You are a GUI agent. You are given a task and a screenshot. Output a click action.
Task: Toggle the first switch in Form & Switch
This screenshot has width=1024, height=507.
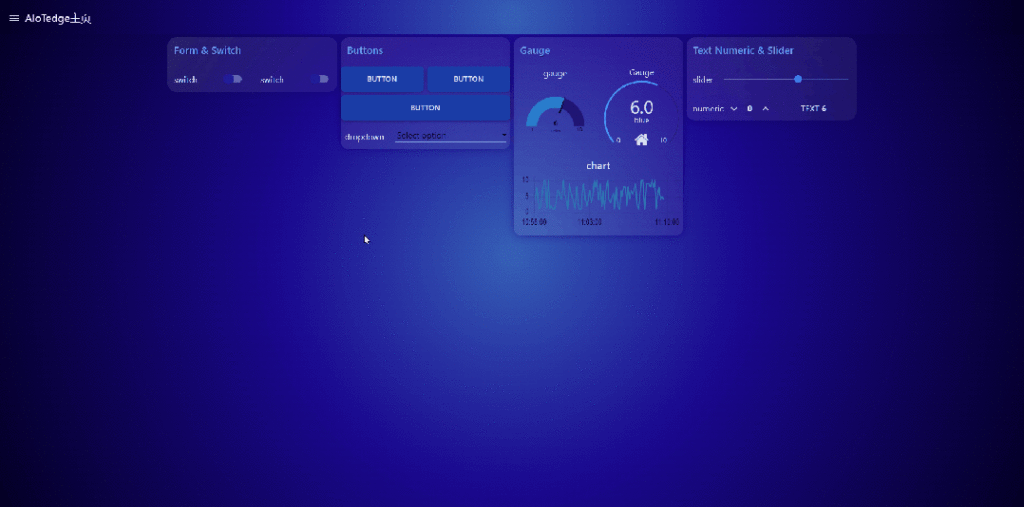[x=235, y=79]
